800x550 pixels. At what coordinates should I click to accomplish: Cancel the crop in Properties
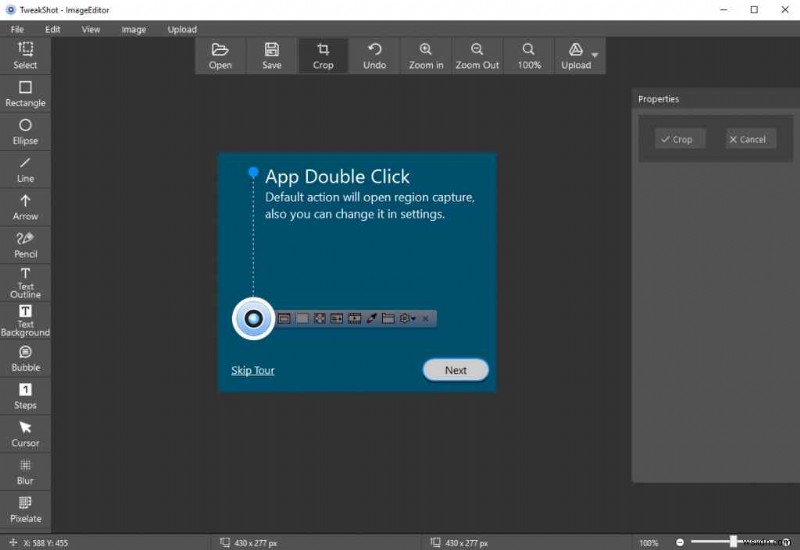point(751,139)
